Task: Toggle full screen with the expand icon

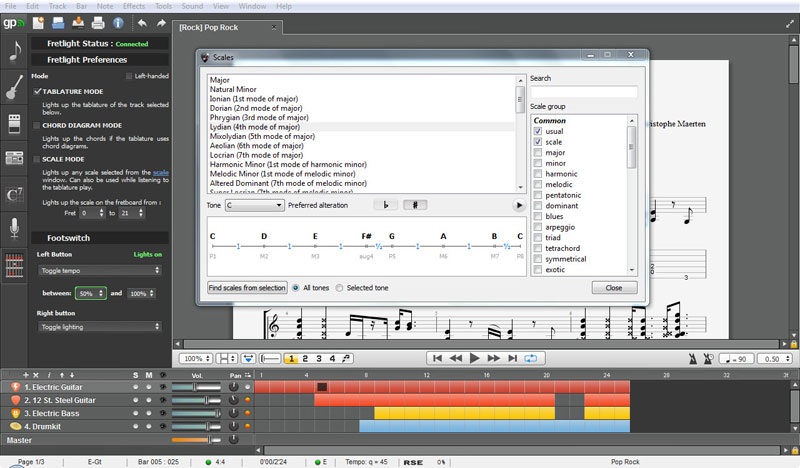Action: (x=790, y=23)
